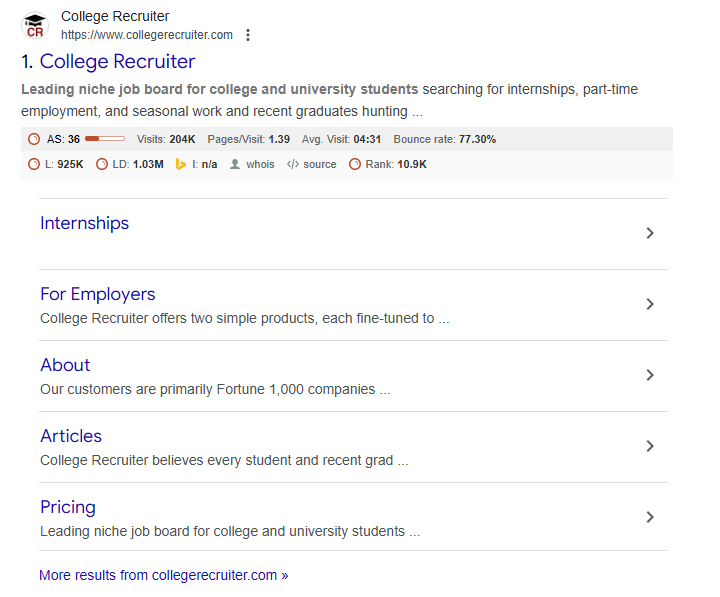The width and height of the screenshot is (720, 597).
Task: Click the LD: 1.03M value
Action: (138, 164)
